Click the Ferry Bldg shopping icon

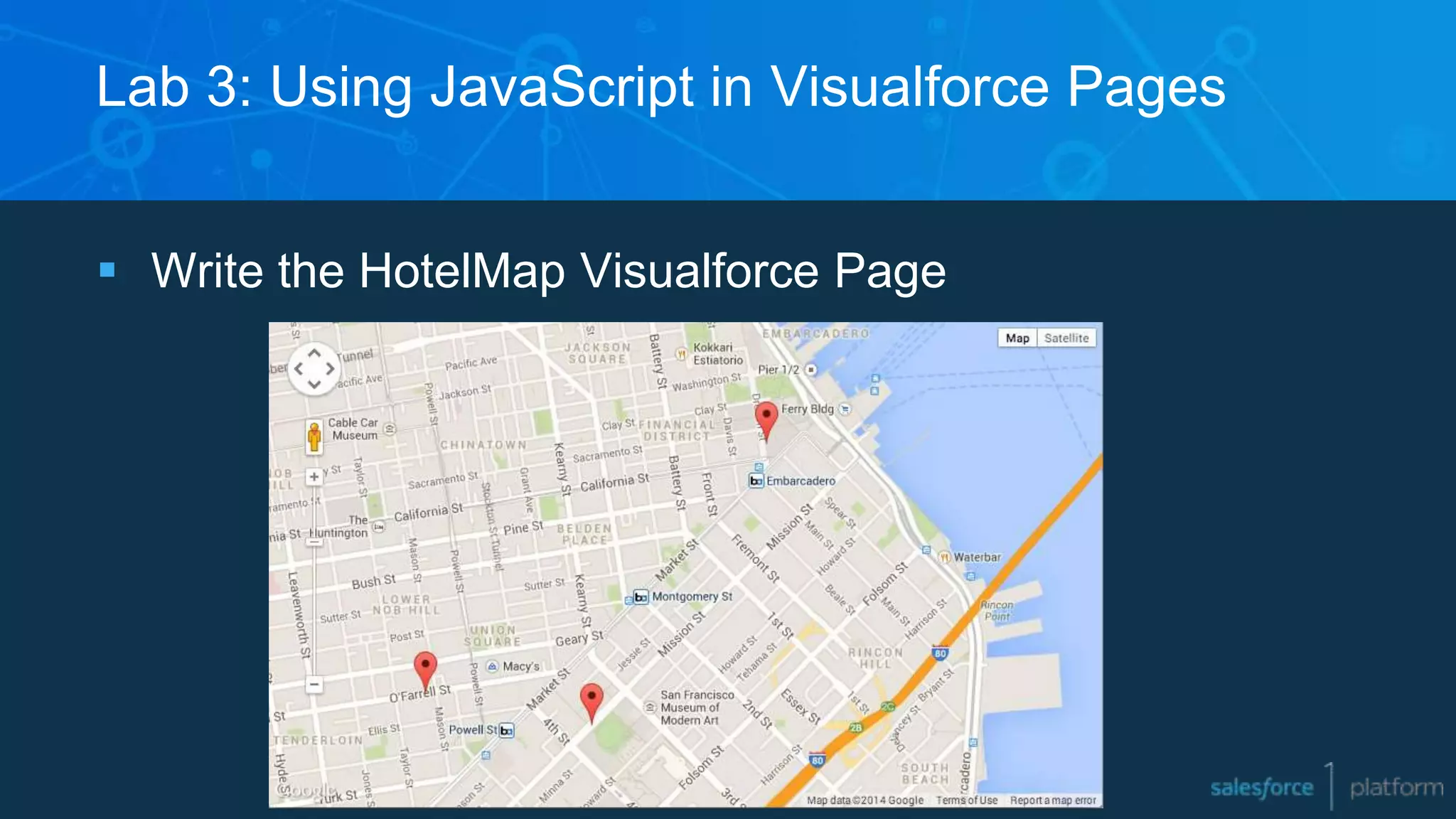(x=845, y=409)
